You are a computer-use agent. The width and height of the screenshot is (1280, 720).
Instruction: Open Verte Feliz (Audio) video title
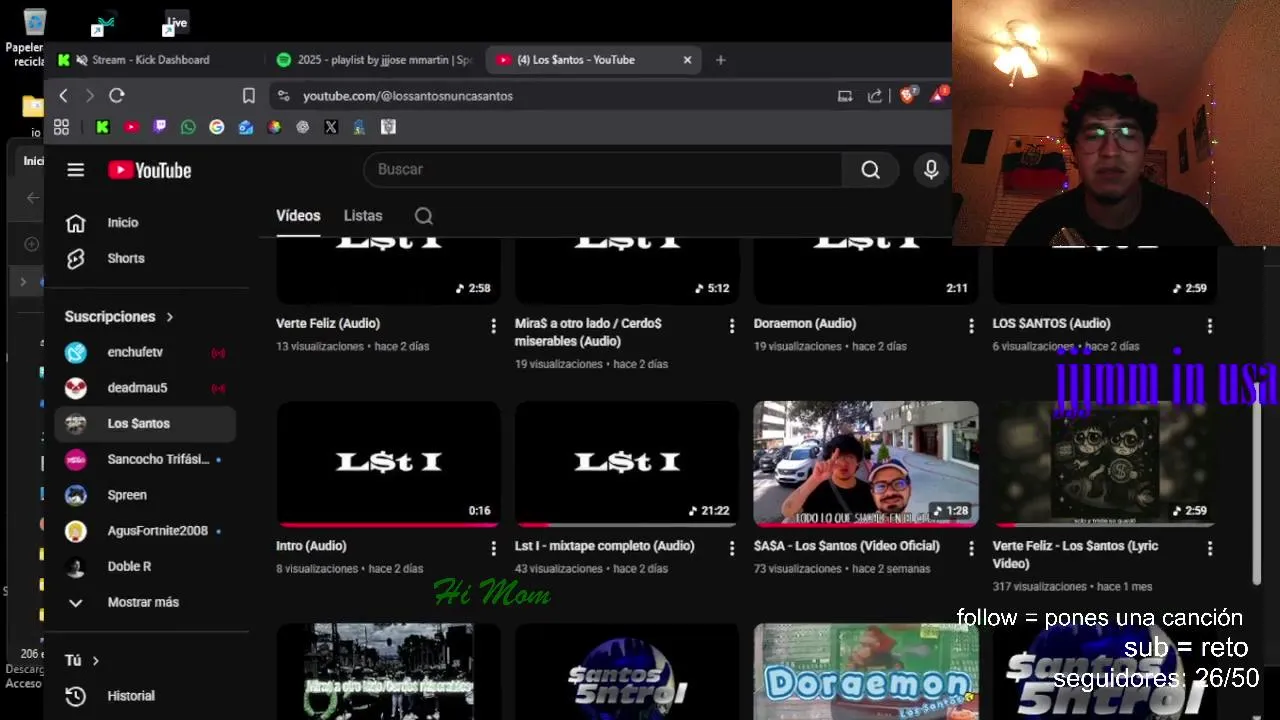coord(328,324)
